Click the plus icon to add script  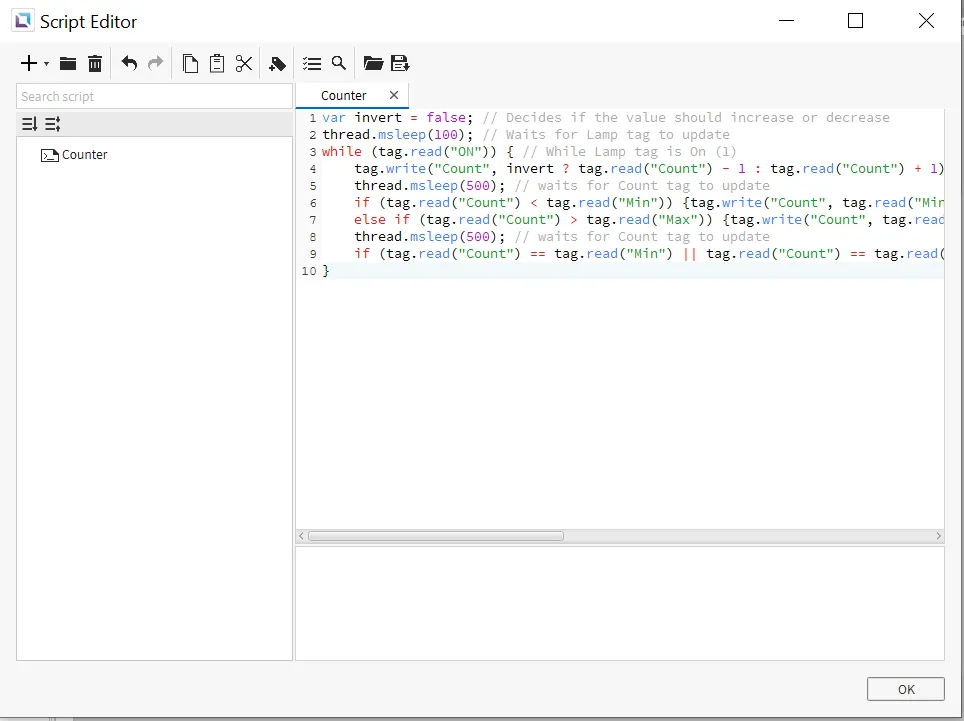tap(29, 64)
